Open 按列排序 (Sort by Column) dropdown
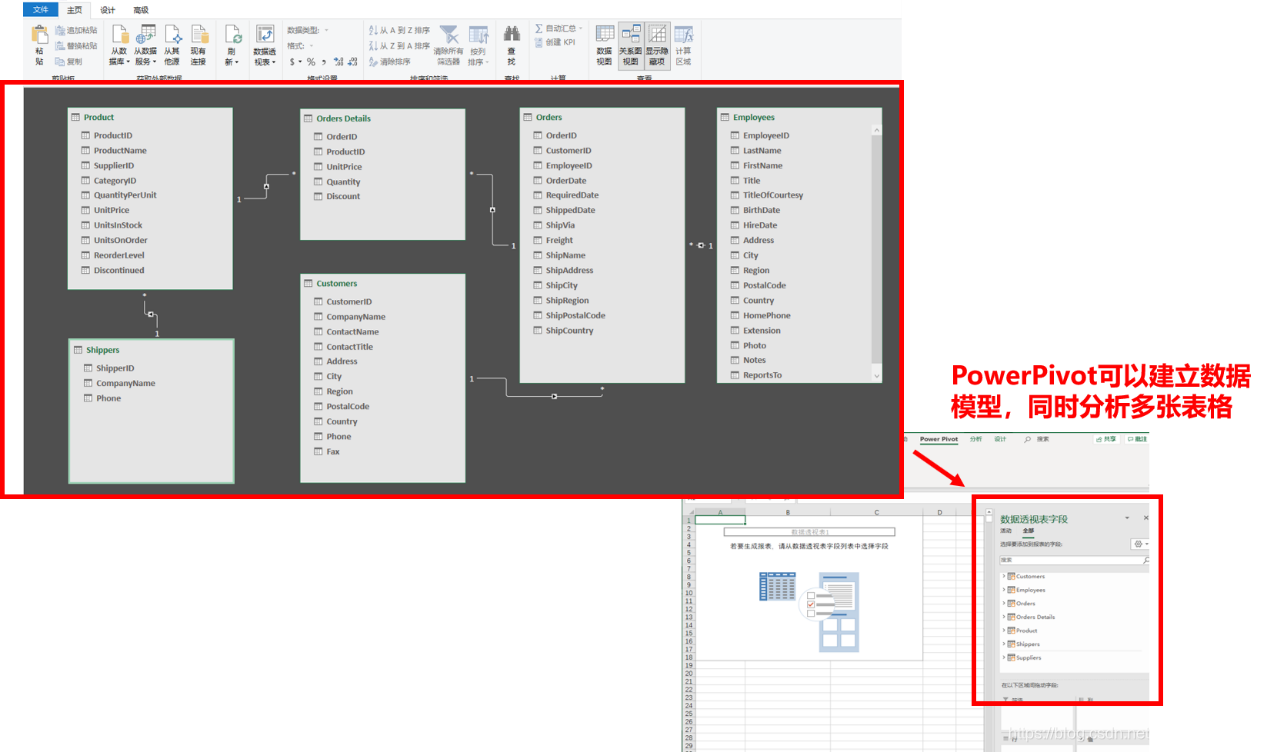 tap(478, 45)
